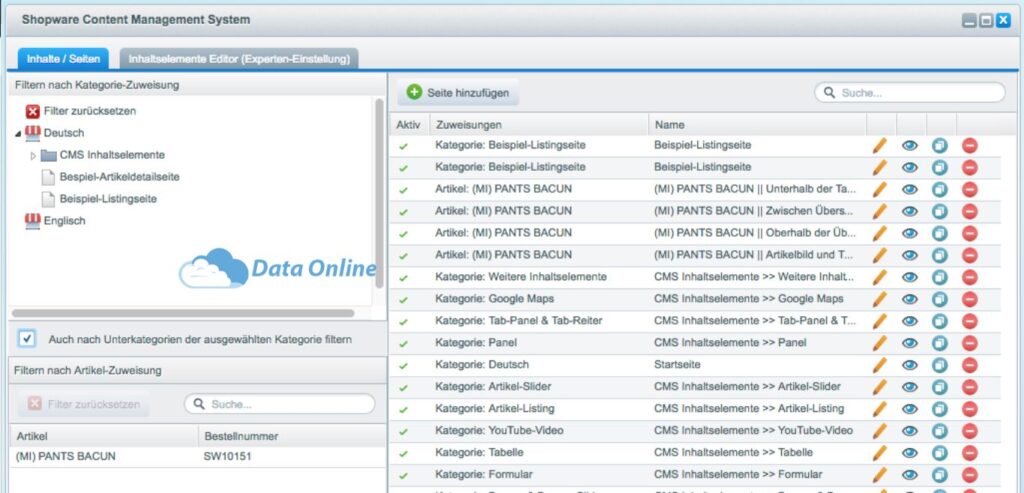This screenshot has height=493, width=1024.
Task: Delete the Kategorie: Panel row
Action: click(970, 343)
